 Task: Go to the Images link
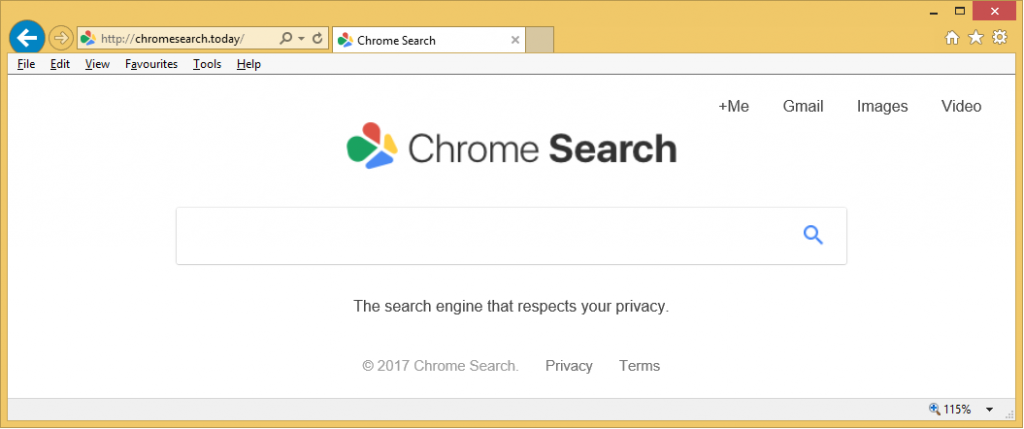tap(882, 107)
